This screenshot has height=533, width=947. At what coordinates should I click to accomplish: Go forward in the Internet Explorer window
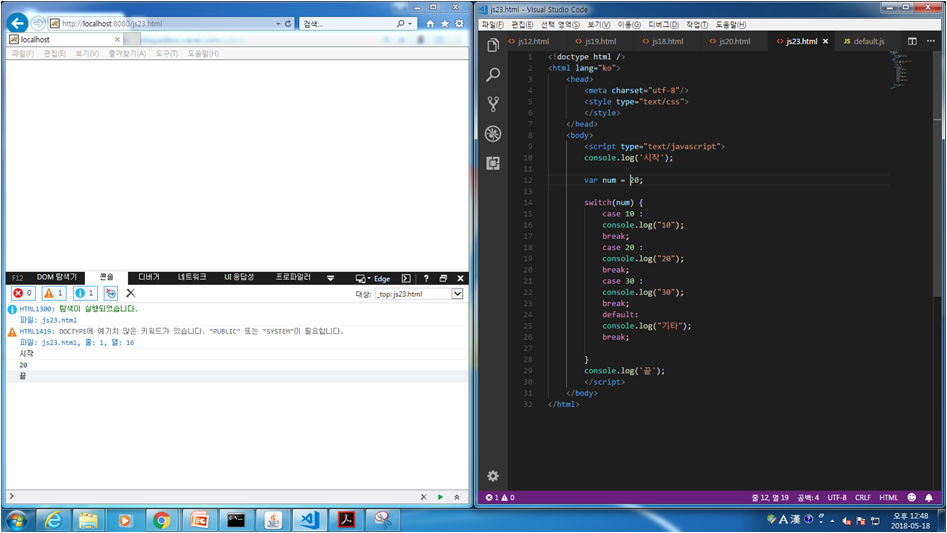click(38, 24)
